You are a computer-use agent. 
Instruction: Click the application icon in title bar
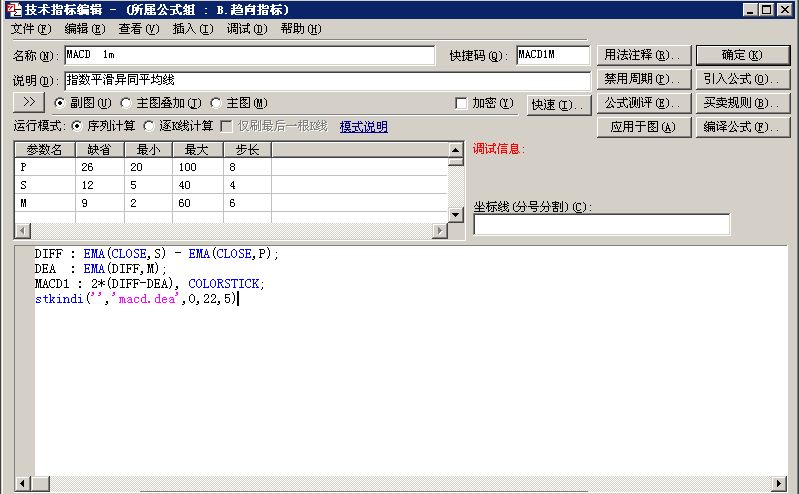(x=15, y=10)
